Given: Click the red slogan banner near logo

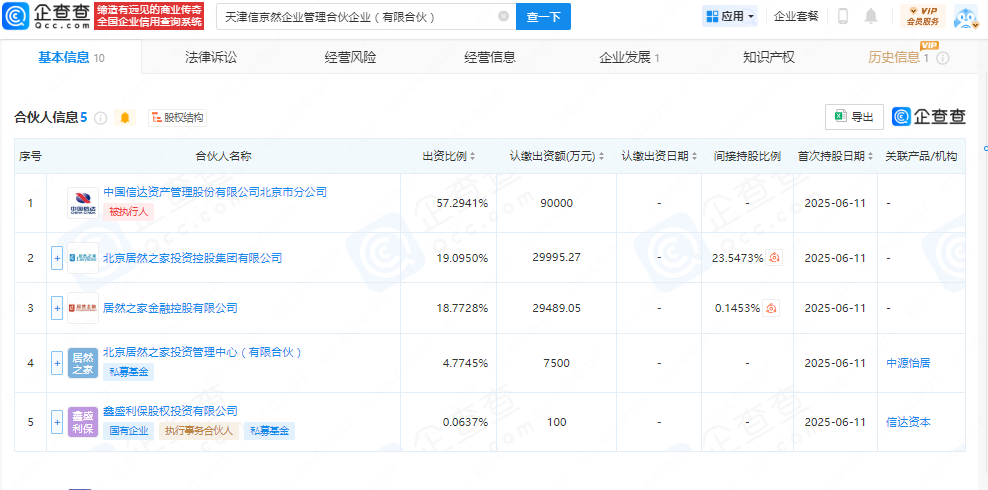Looking at the screenshot, I should [149, 16].
